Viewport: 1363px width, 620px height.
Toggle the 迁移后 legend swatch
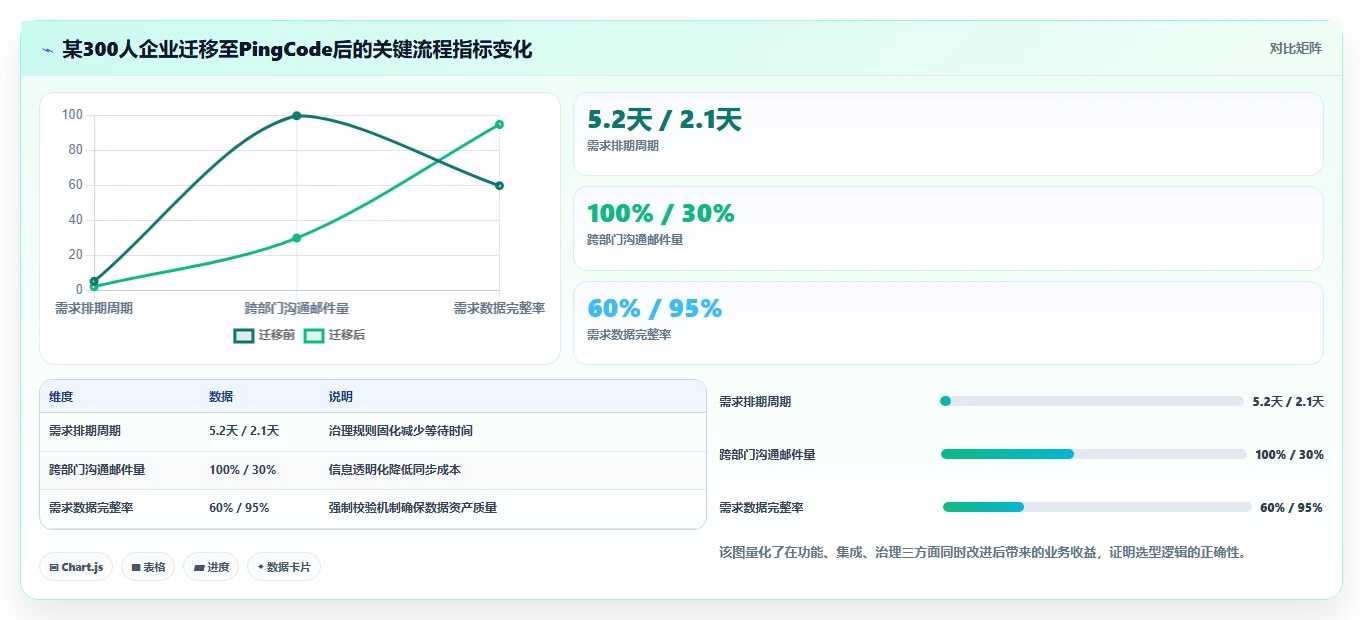tap(314, 335)
